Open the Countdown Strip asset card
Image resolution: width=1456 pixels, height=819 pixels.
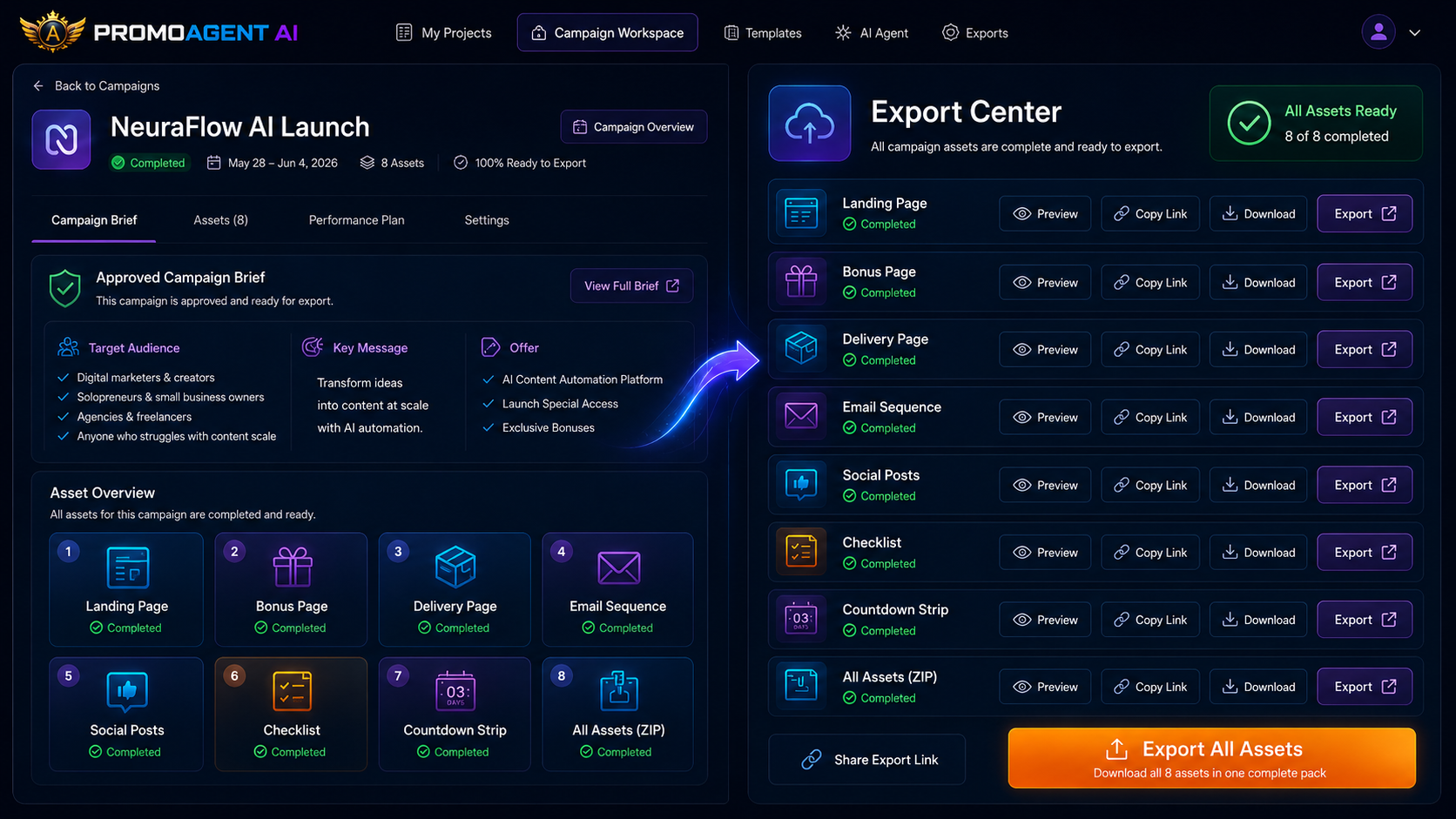coord(455,714)
